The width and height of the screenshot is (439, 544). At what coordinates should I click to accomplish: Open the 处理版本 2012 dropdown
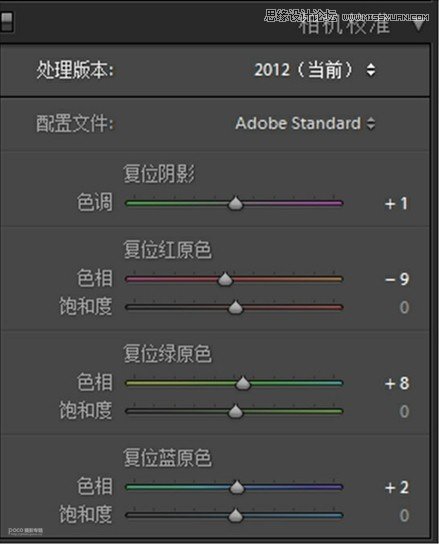click(315, 70)
